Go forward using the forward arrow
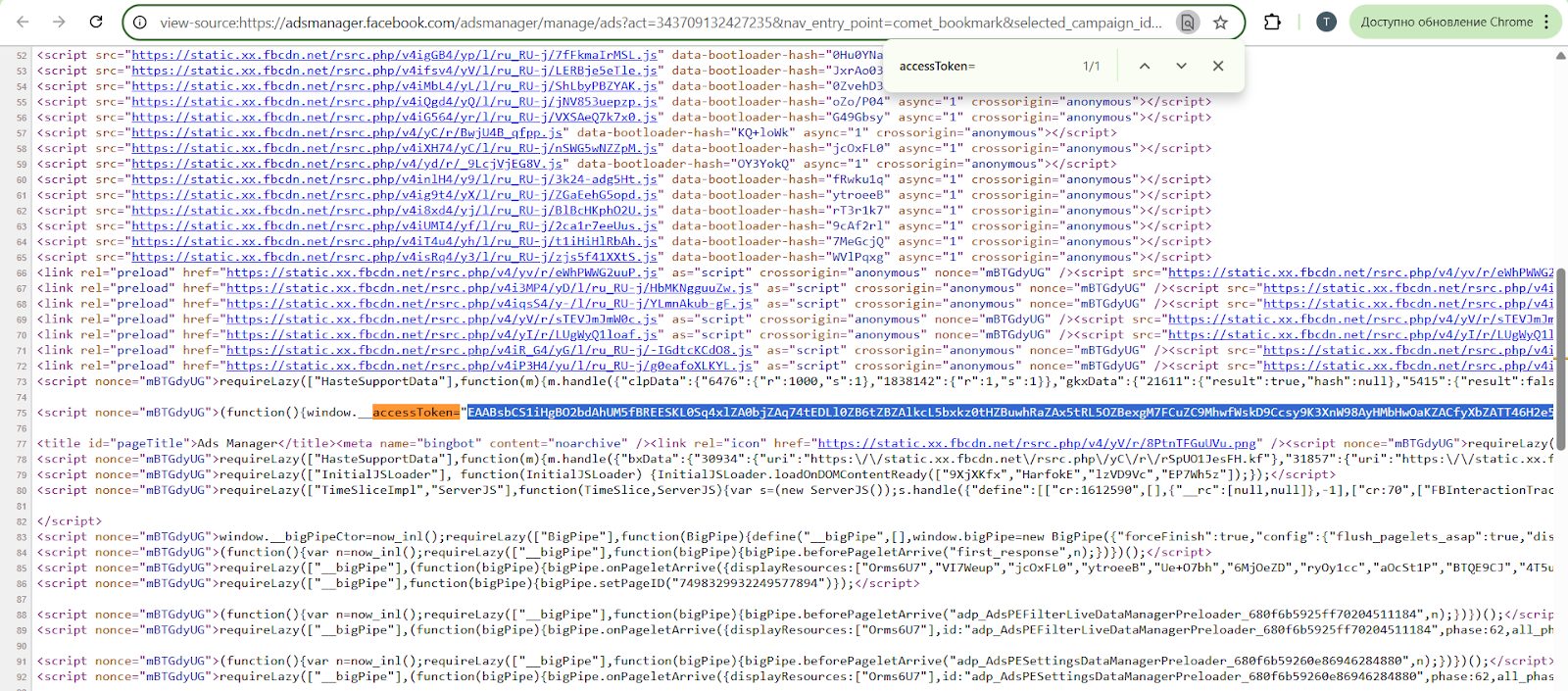1568x691 pixels. pyautogui.click(x=59, y=22)
